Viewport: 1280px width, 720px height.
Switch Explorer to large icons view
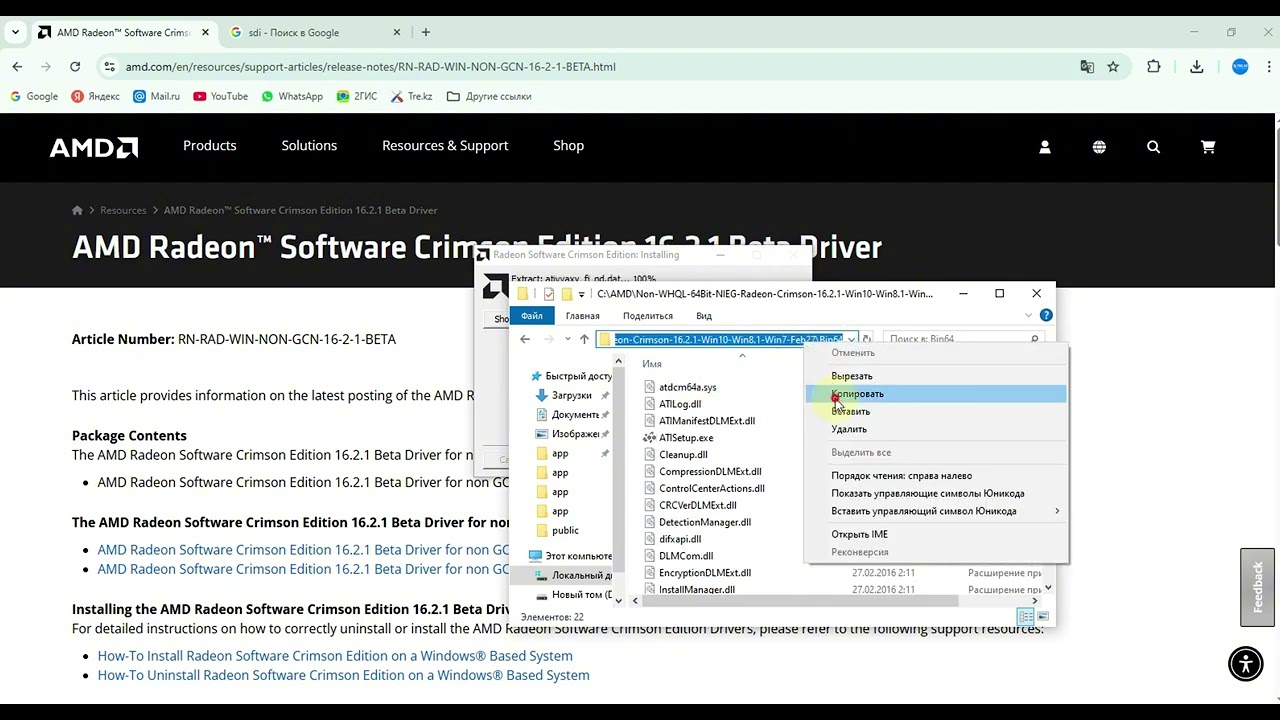point(1043,616)
